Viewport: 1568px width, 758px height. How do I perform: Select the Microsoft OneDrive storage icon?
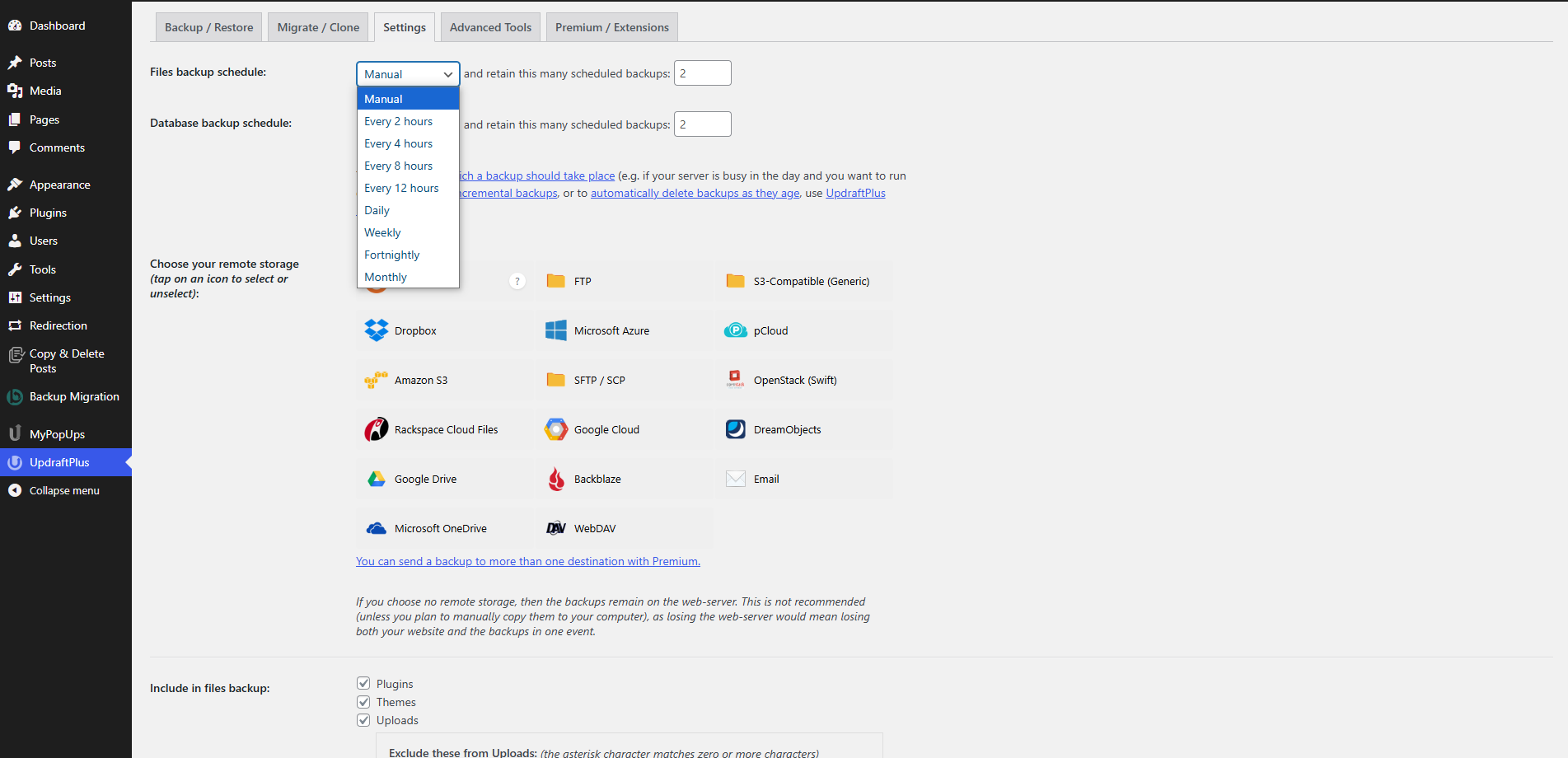(x=377, y=528)
